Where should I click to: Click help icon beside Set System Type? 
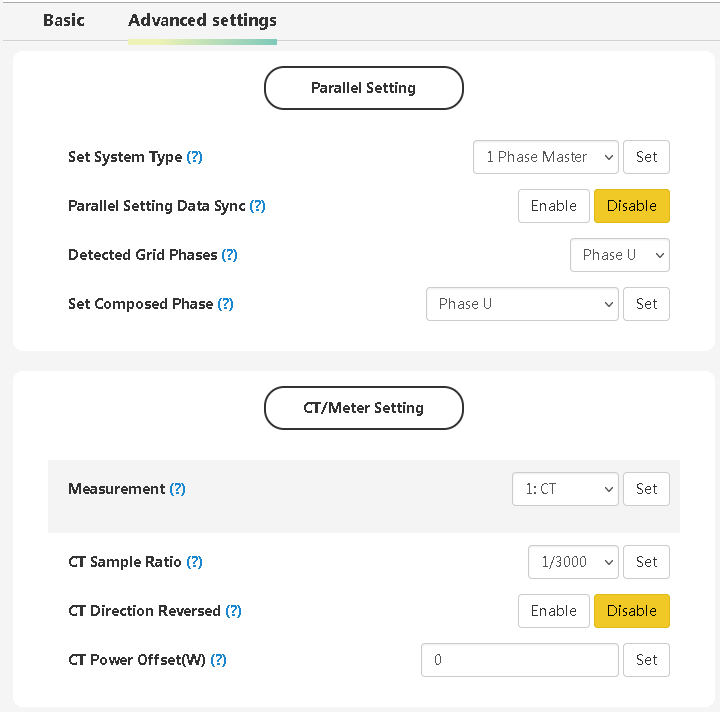coord(195,157)
